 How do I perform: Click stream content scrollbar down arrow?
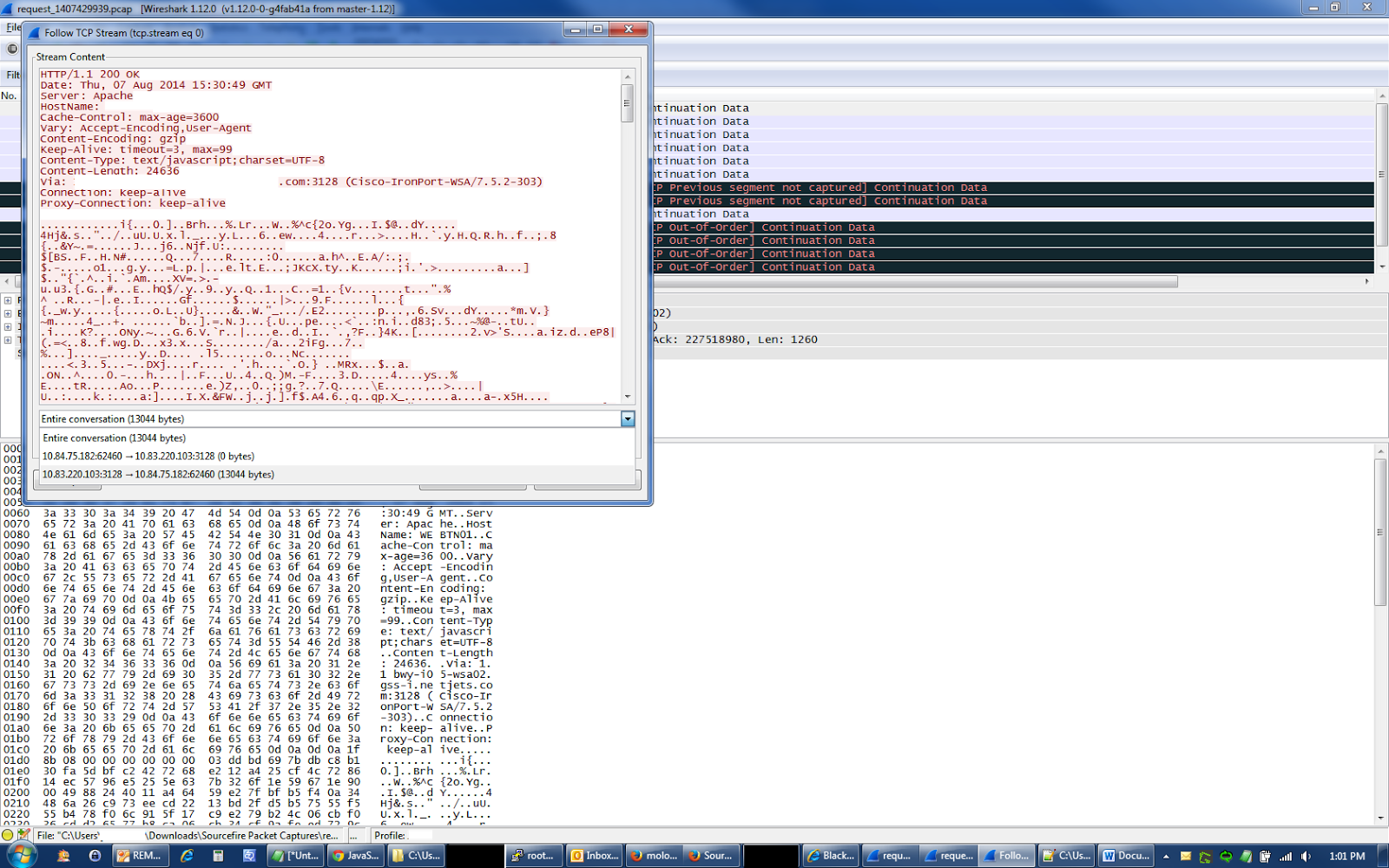pos(628,397)
